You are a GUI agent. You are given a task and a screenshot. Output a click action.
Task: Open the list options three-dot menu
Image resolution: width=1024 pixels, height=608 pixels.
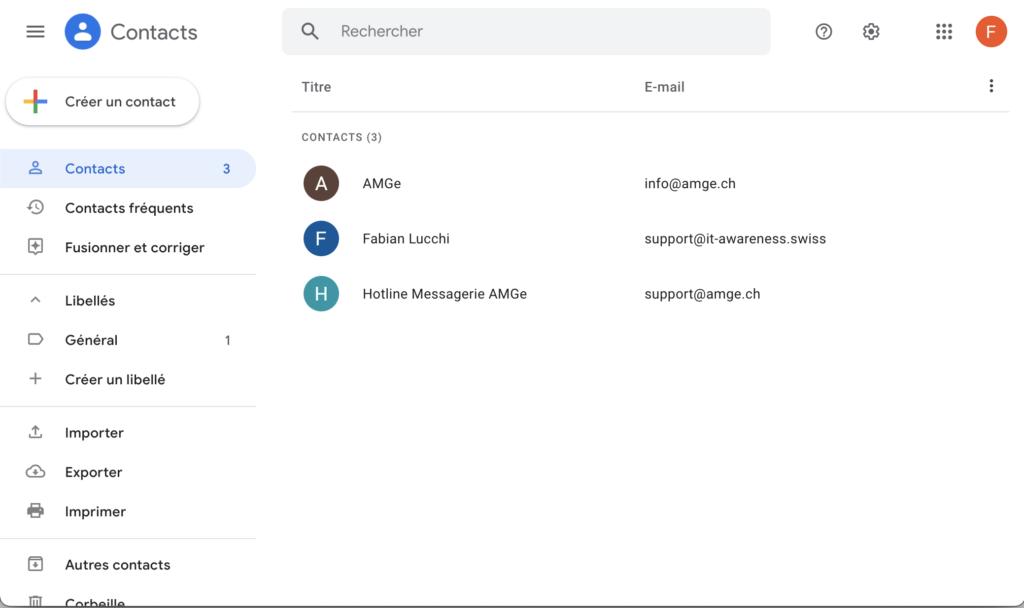coord(991,86)
